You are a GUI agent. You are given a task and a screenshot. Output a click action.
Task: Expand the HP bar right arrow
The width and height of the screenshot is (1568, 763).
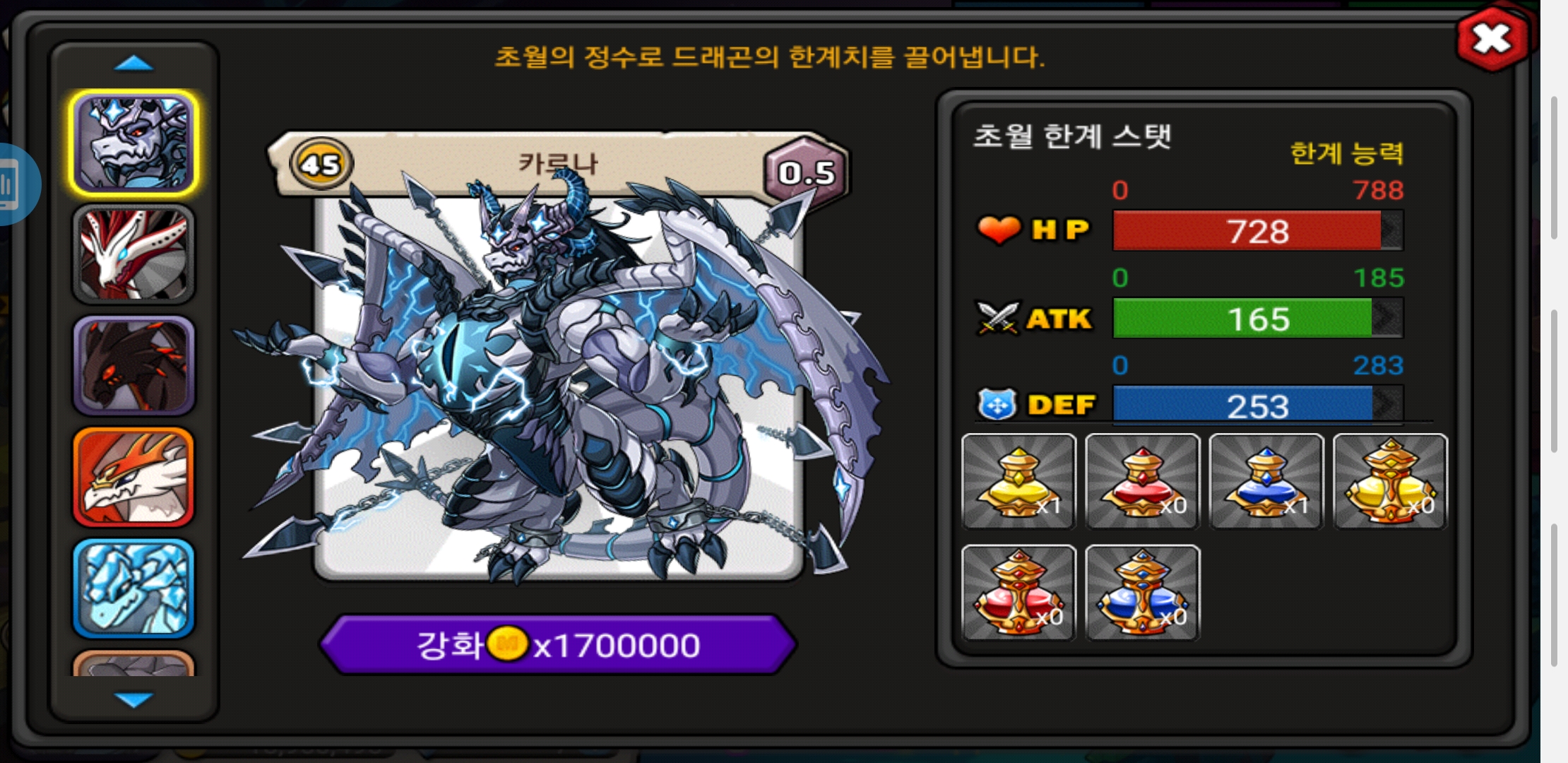[x=1391, y=230]
